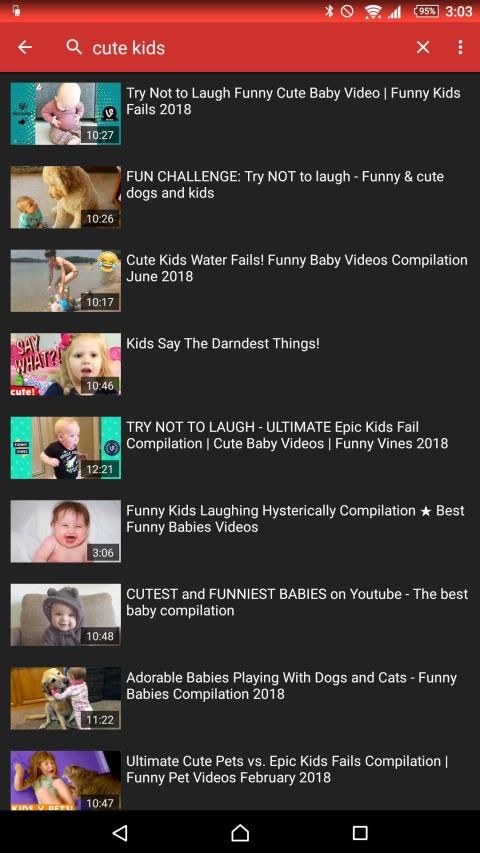
Task: Open thumbnail with 10:17 duration badge
Action: (65, 281)
